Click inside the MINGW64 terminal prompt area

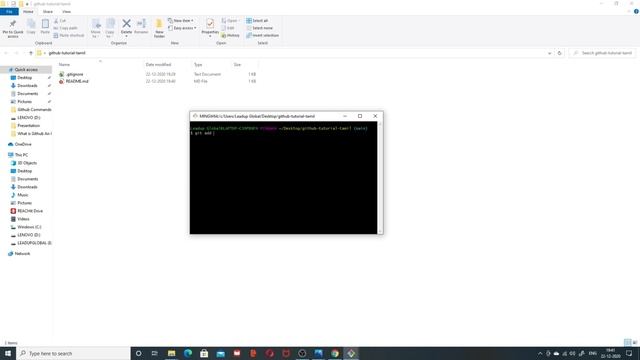tap(283, 178)
